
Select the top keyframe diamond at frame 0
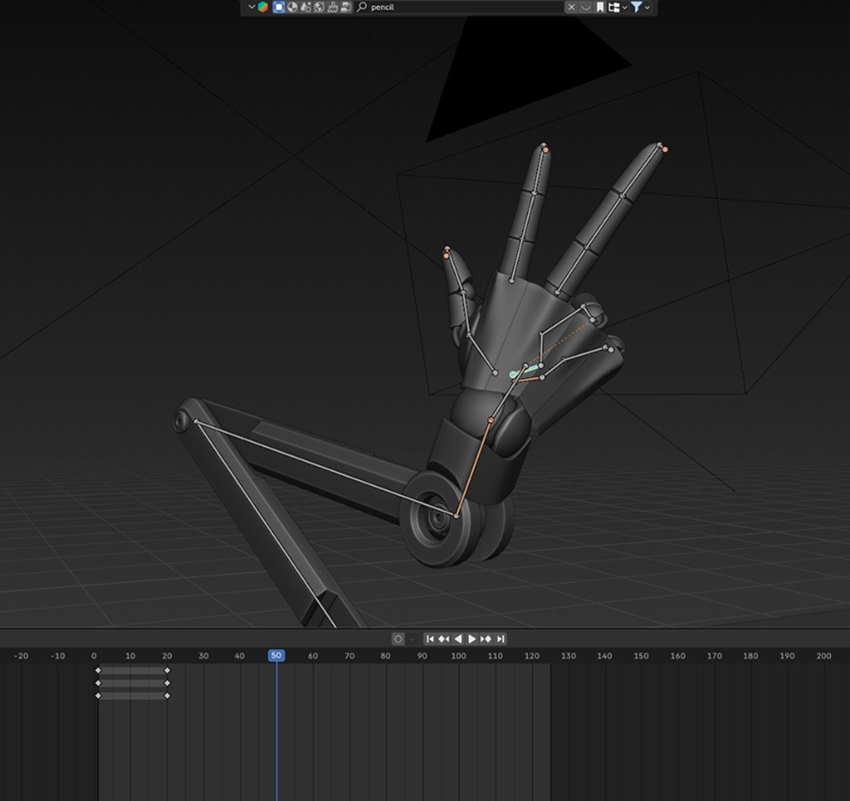point(98,670)
